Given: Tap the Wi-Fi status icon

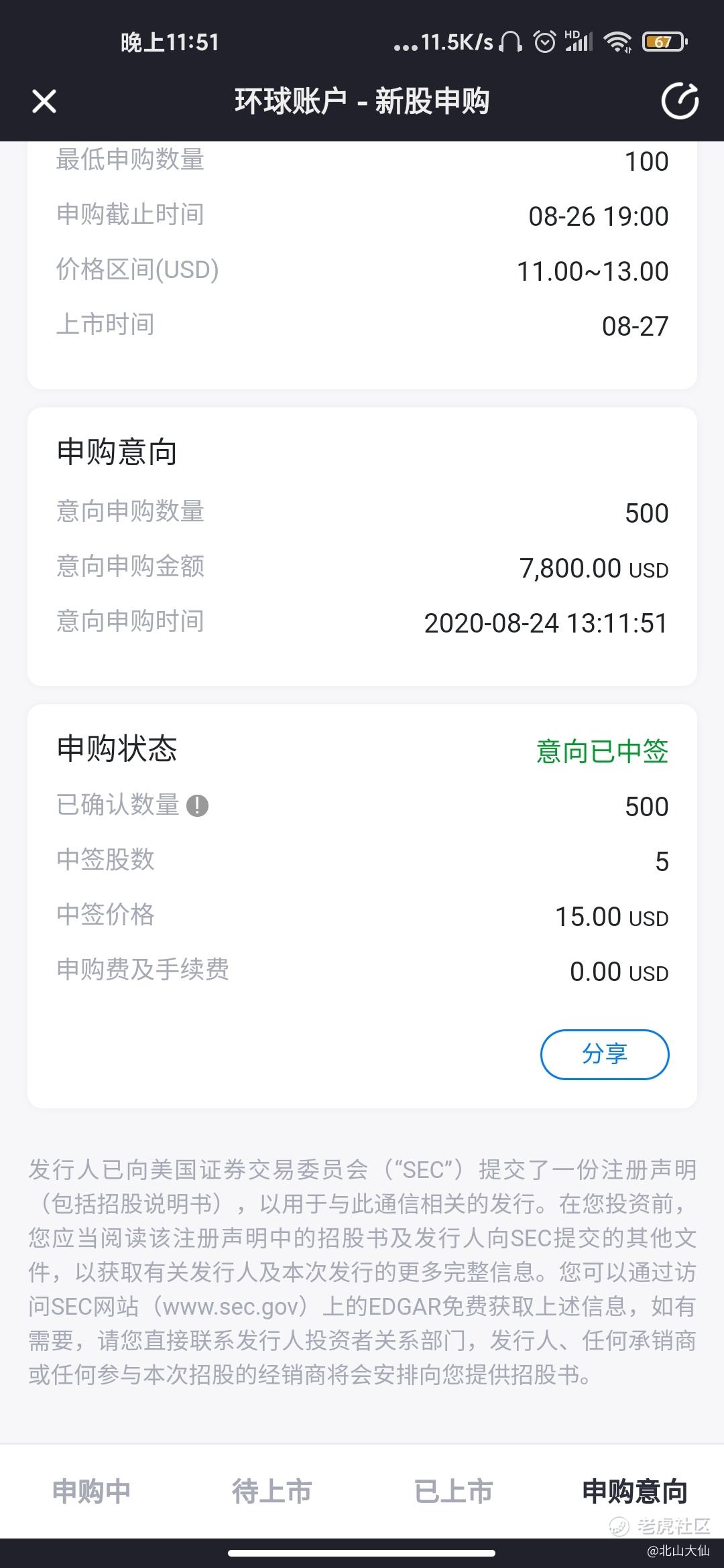Looking at the screenshot, I should tap(617, 42).
